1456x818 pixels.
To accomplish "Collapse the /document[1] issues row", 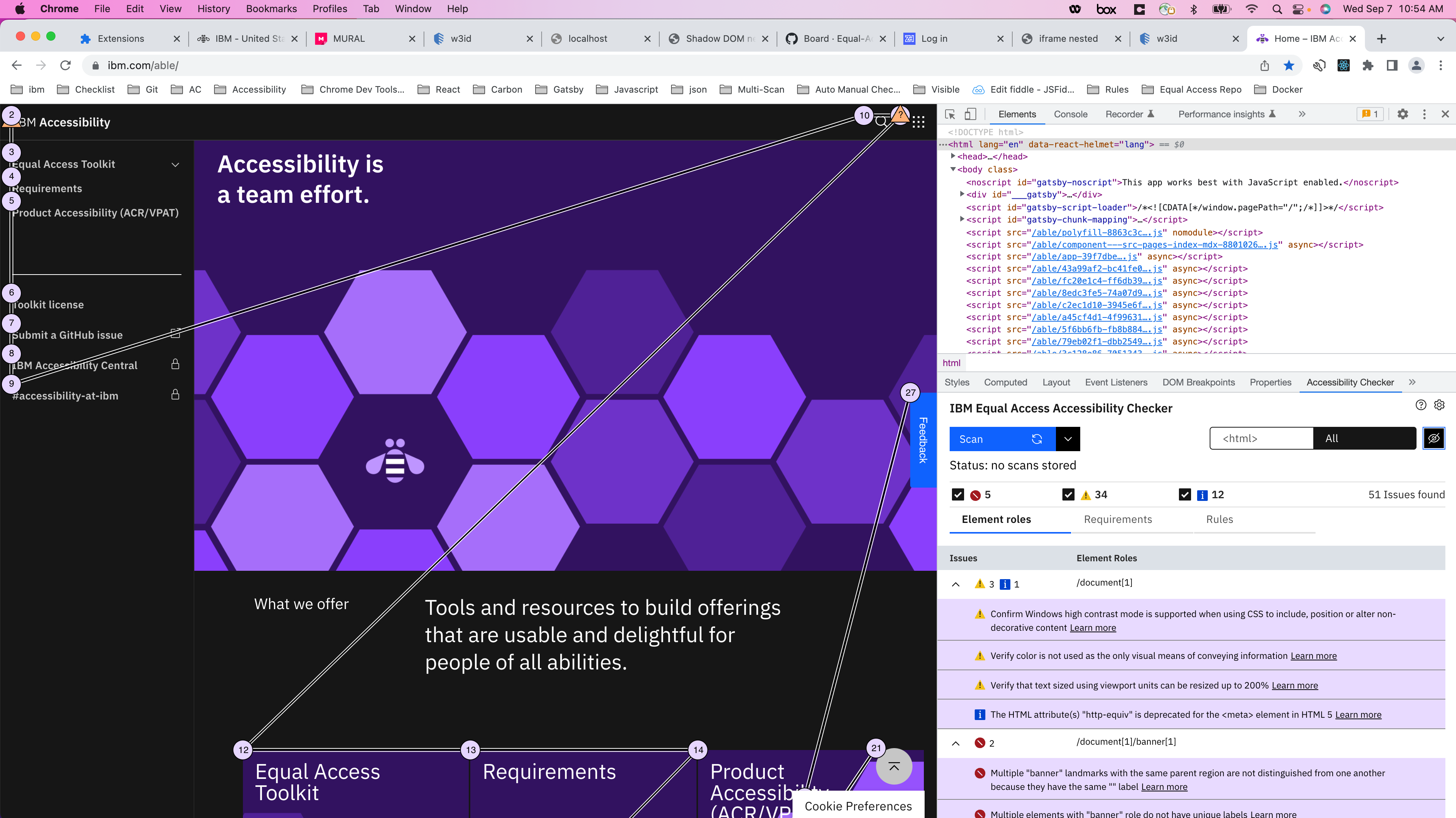I will [x=956, y=584].
